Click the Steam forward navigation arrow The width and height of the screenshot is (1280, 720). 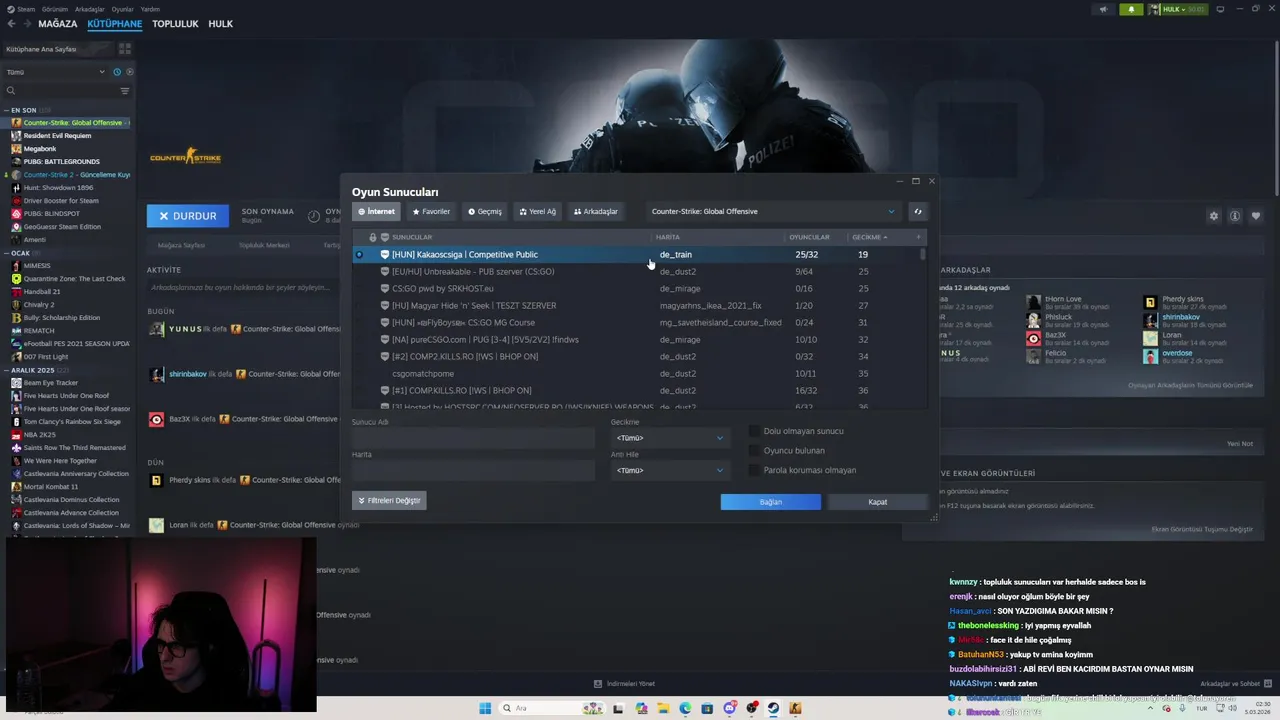click(26, 24)
